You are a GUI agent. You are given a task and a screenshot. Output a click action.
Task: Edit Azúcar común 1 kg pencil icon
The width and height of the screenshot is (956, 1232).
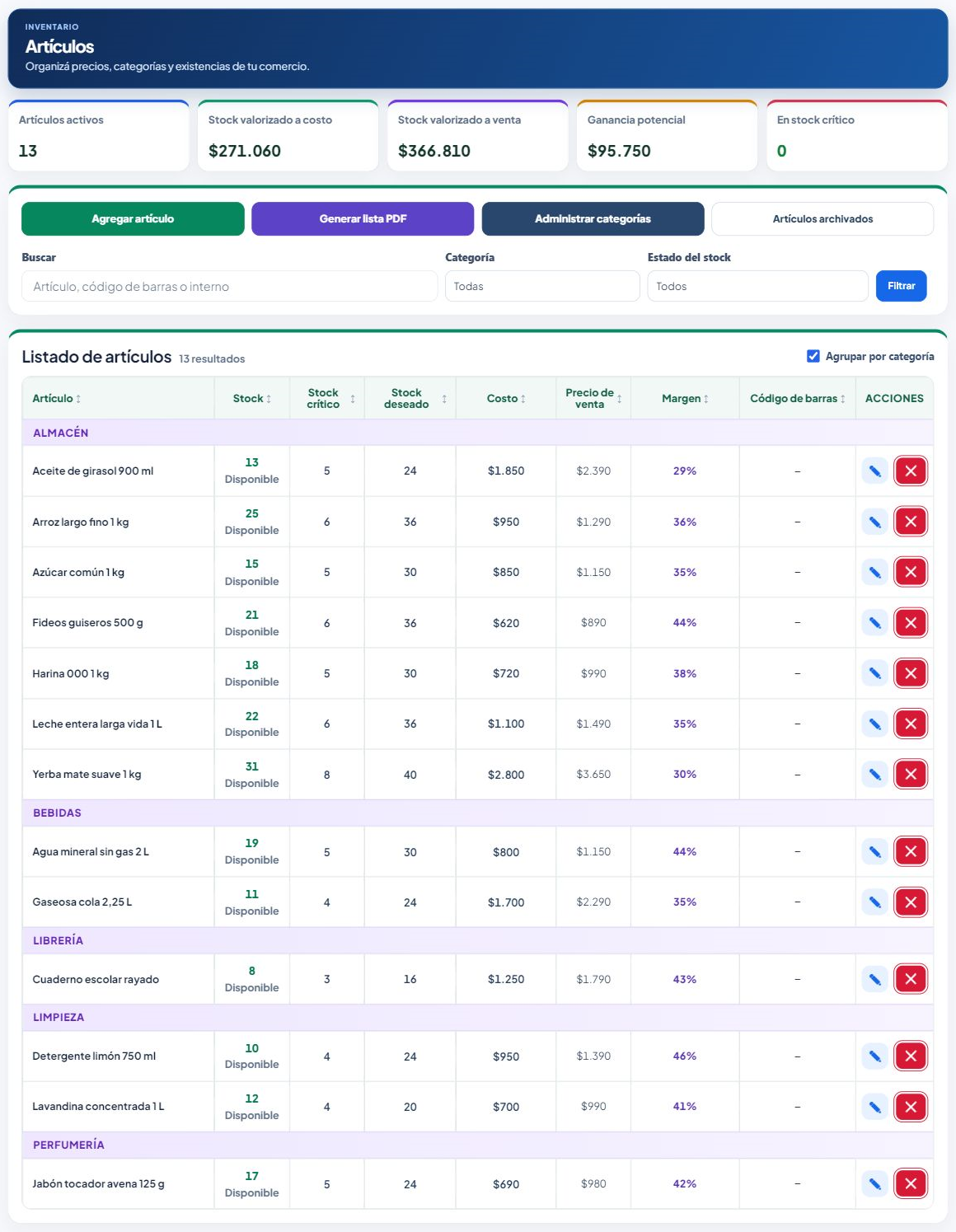[x=874, y=572]
